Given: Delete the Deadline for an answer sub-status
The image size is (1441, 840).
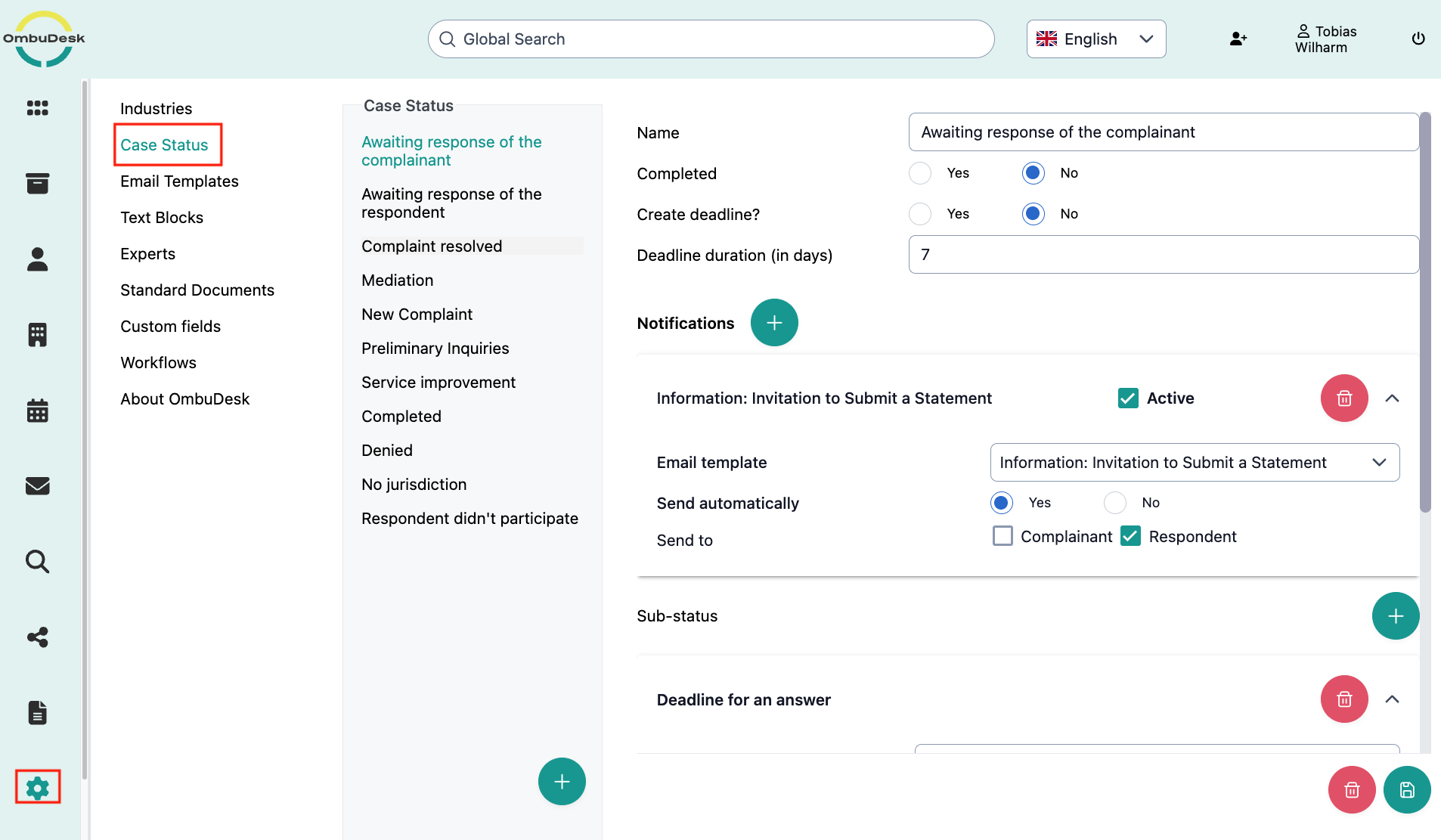Looking at the screenshot, I should 1344,699.
